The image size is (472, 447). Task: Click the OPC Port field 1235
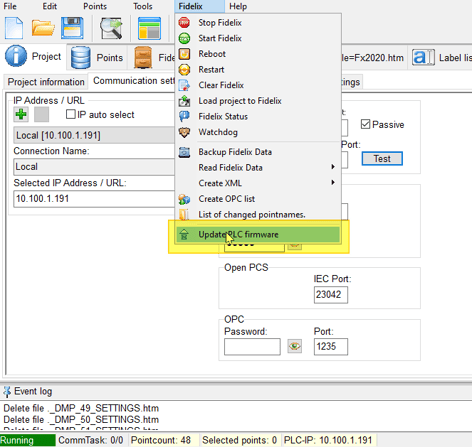coord(331,347)
